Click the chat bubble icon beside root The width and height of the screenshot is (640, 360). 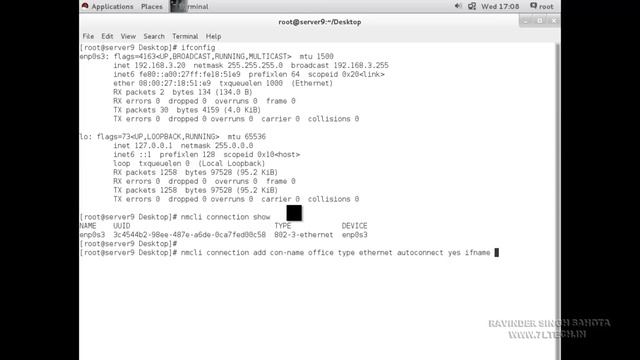pyautogui.click(x=533, y=6)
